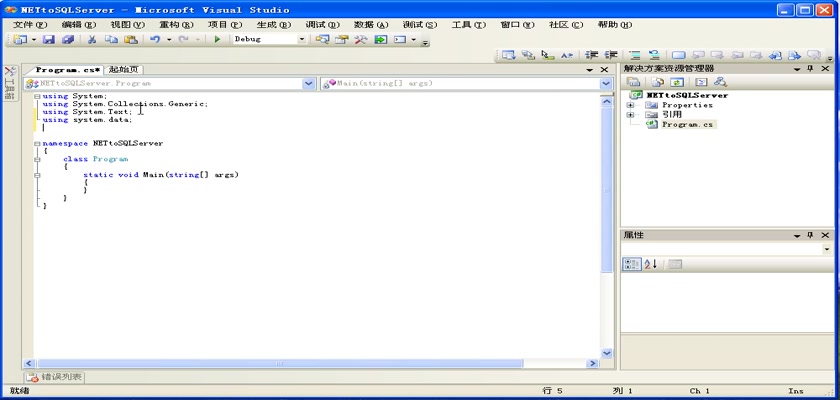Uncomment selected lines icon
This screenshot has height=400, width=840.
pos(654,55)
